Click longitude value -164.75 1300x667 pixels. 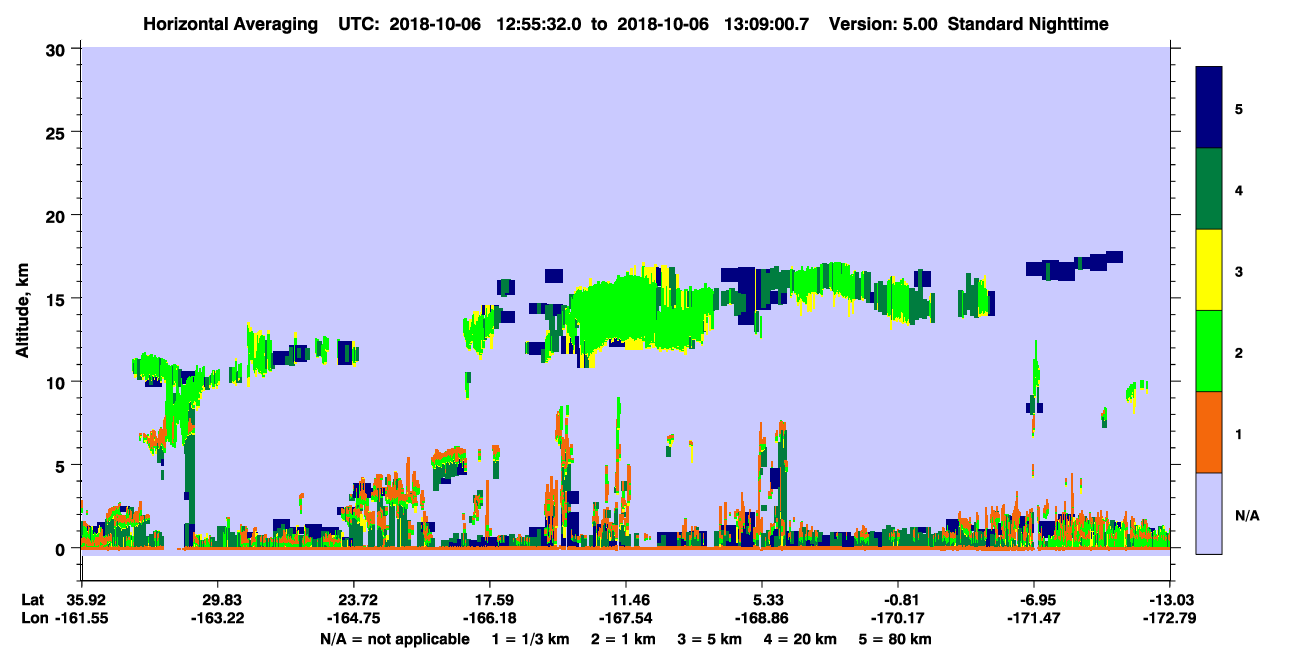tap(354, 618)
